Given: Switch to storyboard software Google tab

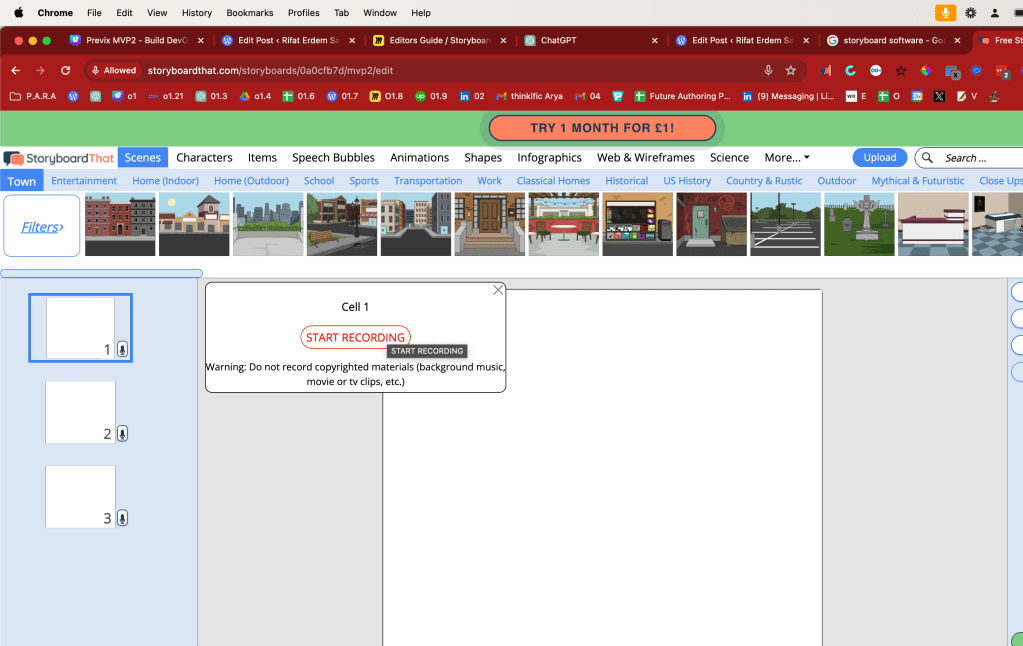Looking at the screenshot, I should [x=894, y=40].
